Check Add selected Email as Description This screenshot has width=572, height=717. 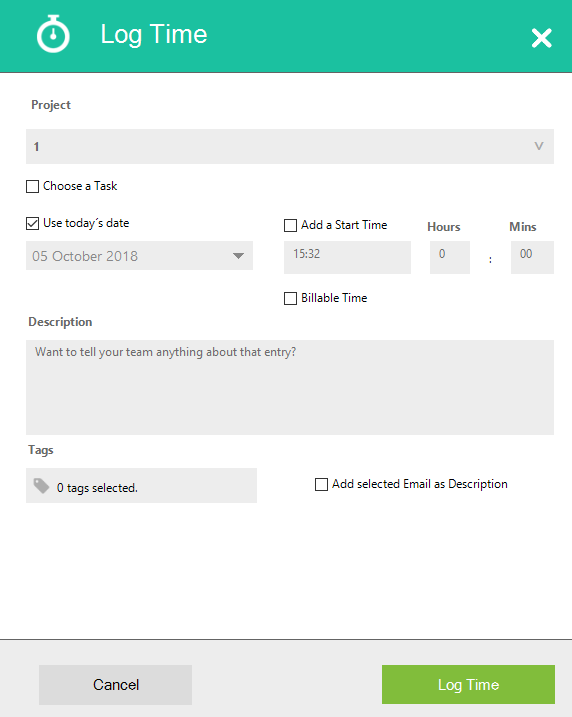321,484
